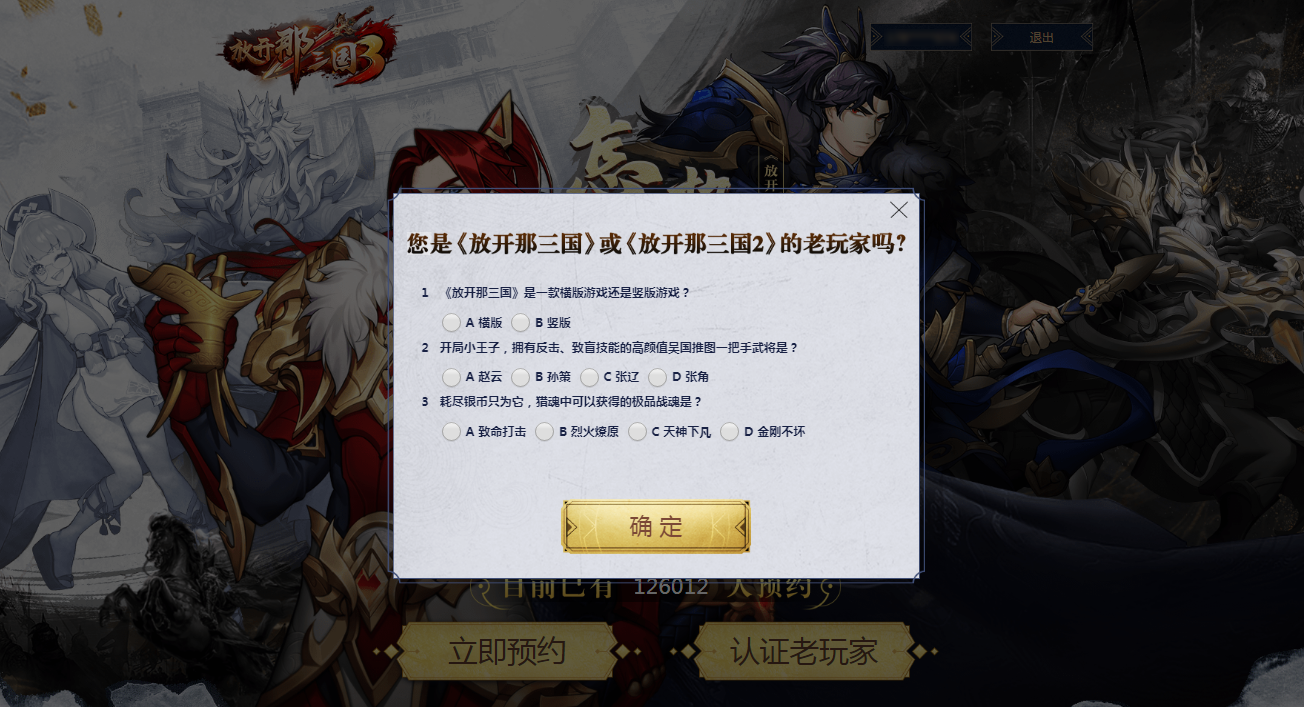
Task: Confirm answers with the 确定 button
Action: click(x=656, y=527)
